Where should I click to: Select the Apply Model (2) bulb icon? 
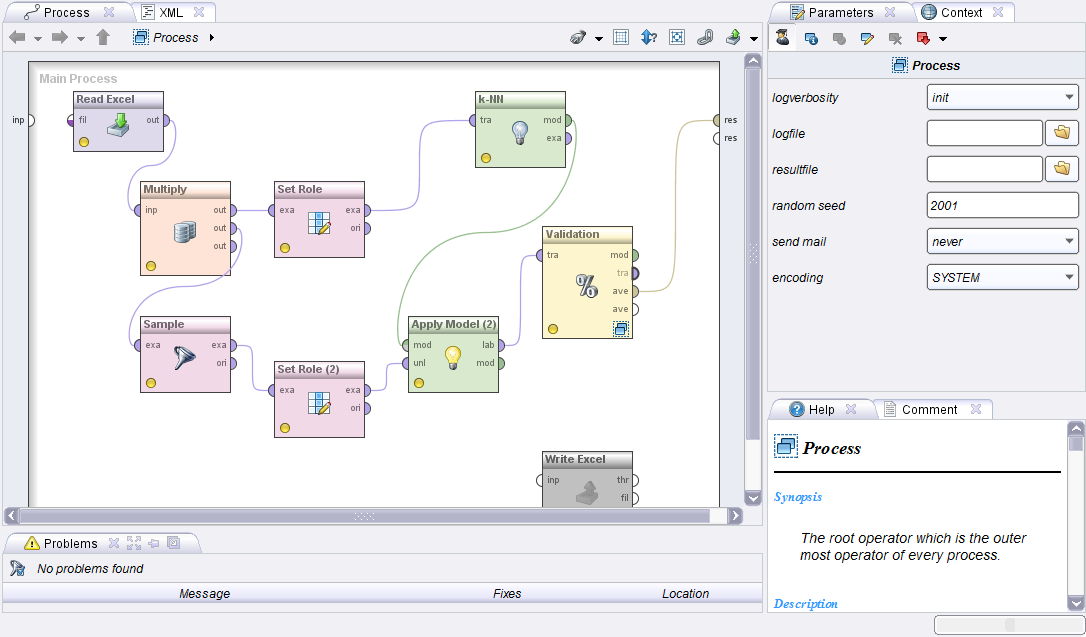point(452,357)
